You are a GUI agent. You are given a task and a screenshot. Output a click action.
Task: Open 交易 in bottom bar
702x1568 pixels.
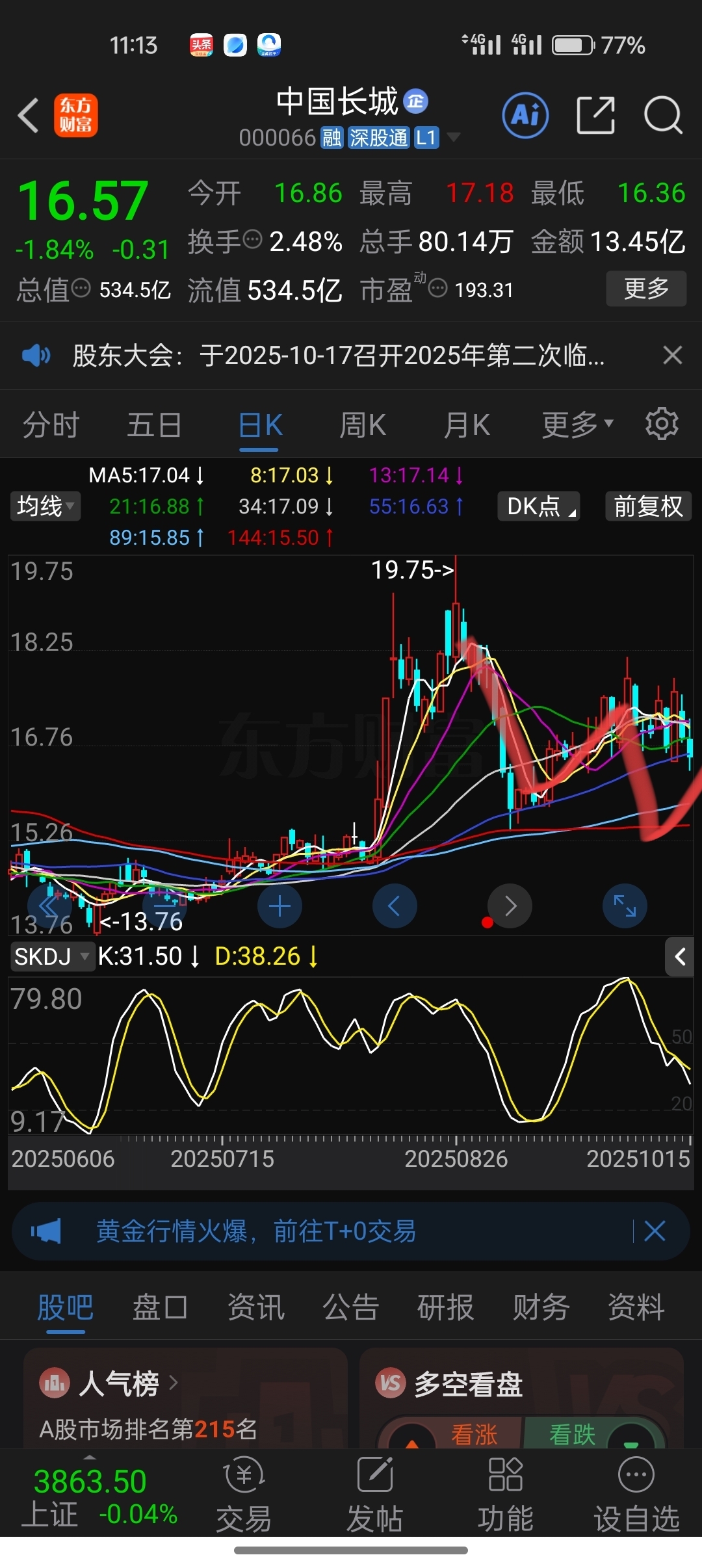[x=244, y=1495]
